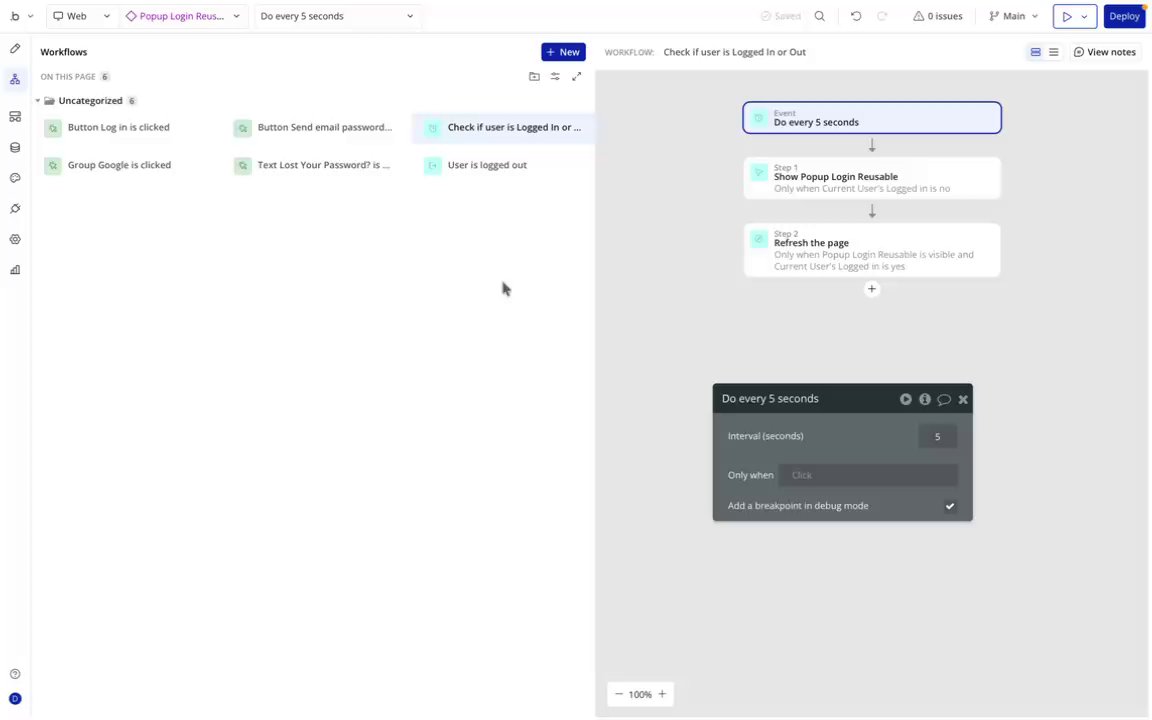Viewport: 1152px width, 720px height.
Task: Open the Data tab database icon
Action: 15,148
